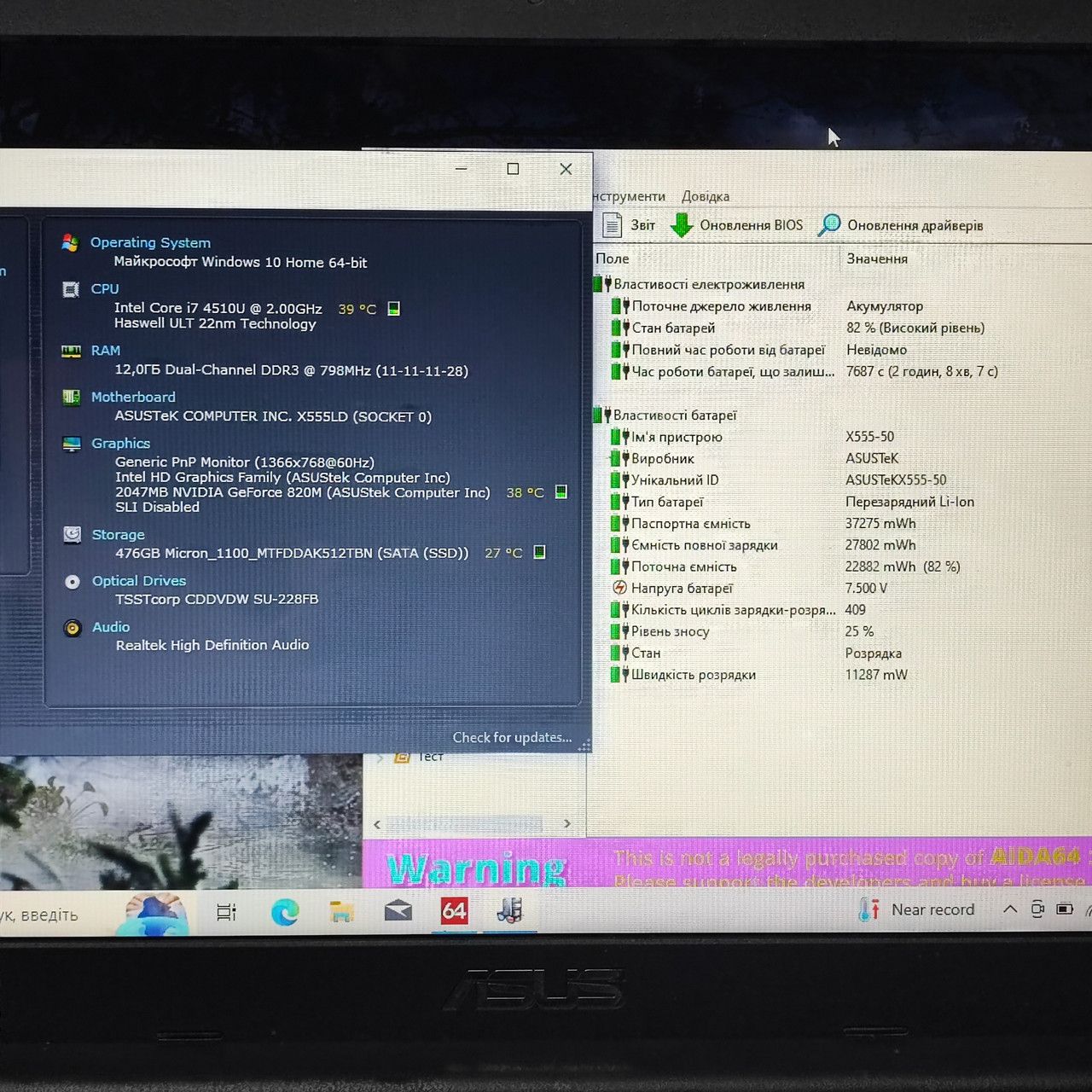Click the Operating System Windows logo icon in Speccy

(x=70, y=243)
